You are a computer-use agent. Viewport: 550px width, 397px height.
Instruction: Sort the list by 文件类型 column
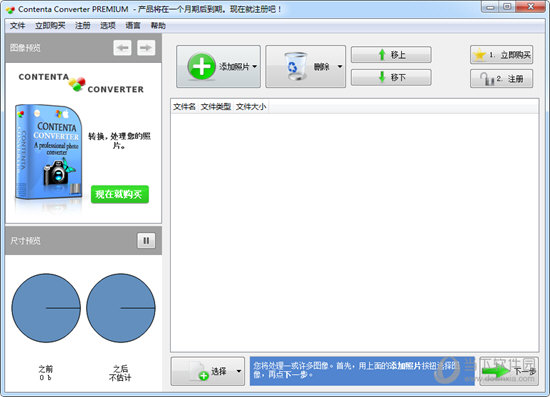click(216, 107)
